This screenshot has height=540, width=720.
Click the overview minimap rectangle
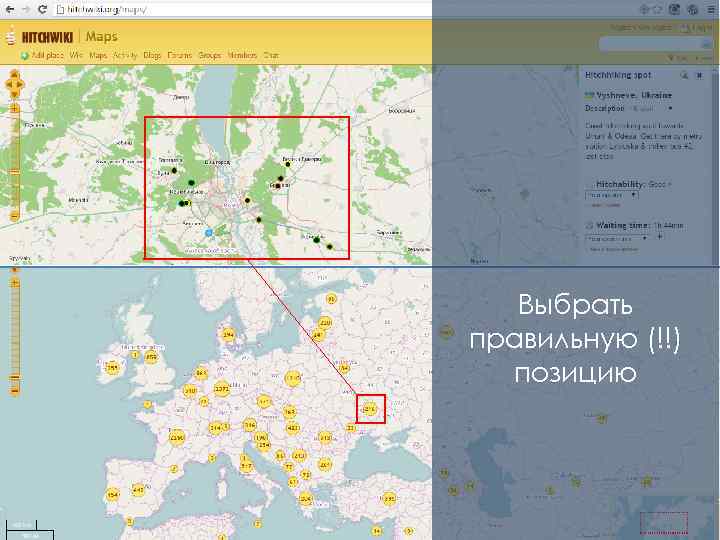coord(664,523)
